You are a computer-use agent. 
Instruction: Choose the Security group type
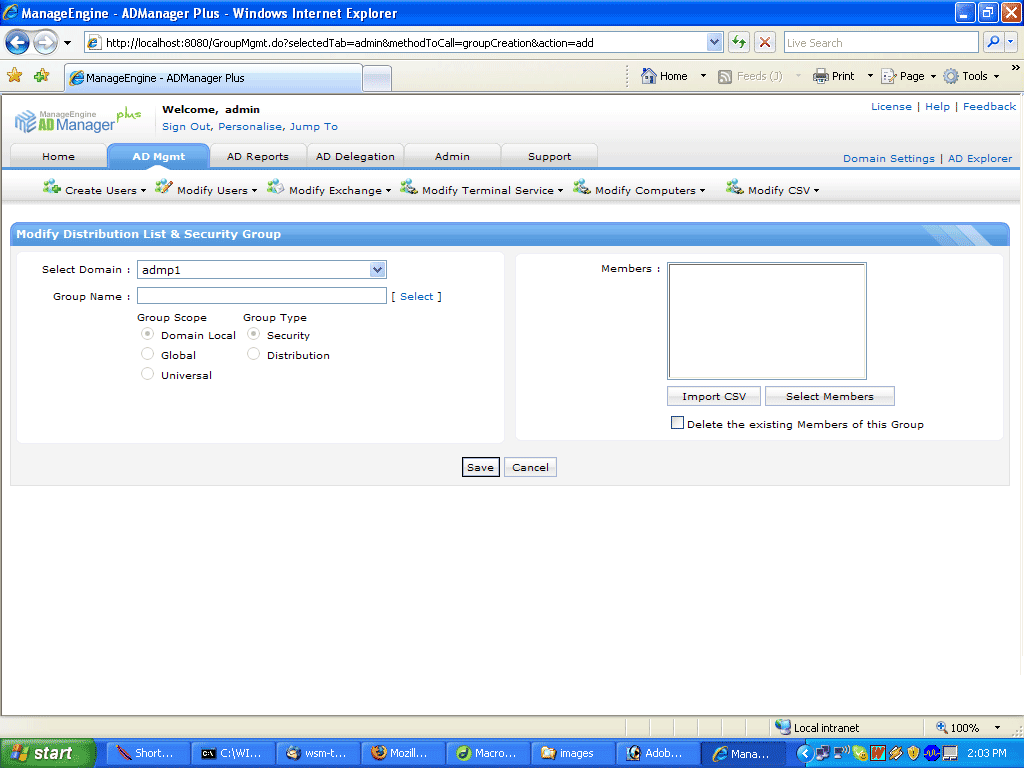253,334
